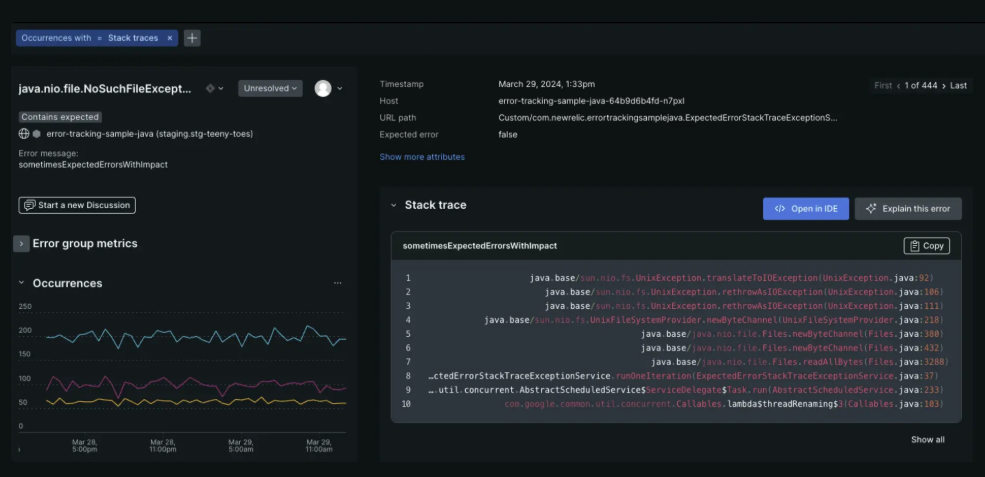Click the timestamp March 29, 2024, 1:33pm

click(547, 84)
